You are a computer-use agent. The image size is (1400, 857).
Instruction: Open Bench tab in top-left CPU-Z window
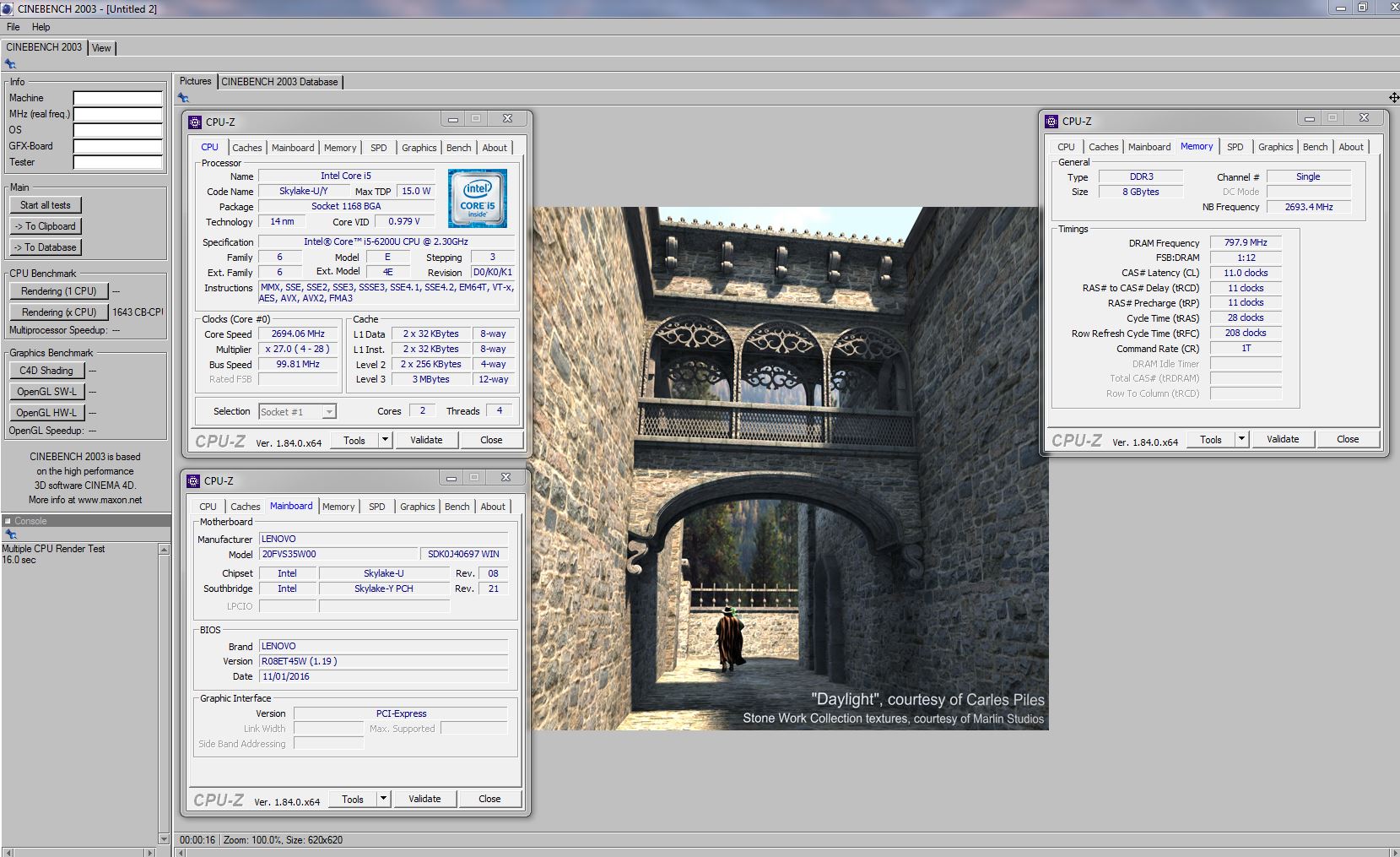click(x=458, y=148)
